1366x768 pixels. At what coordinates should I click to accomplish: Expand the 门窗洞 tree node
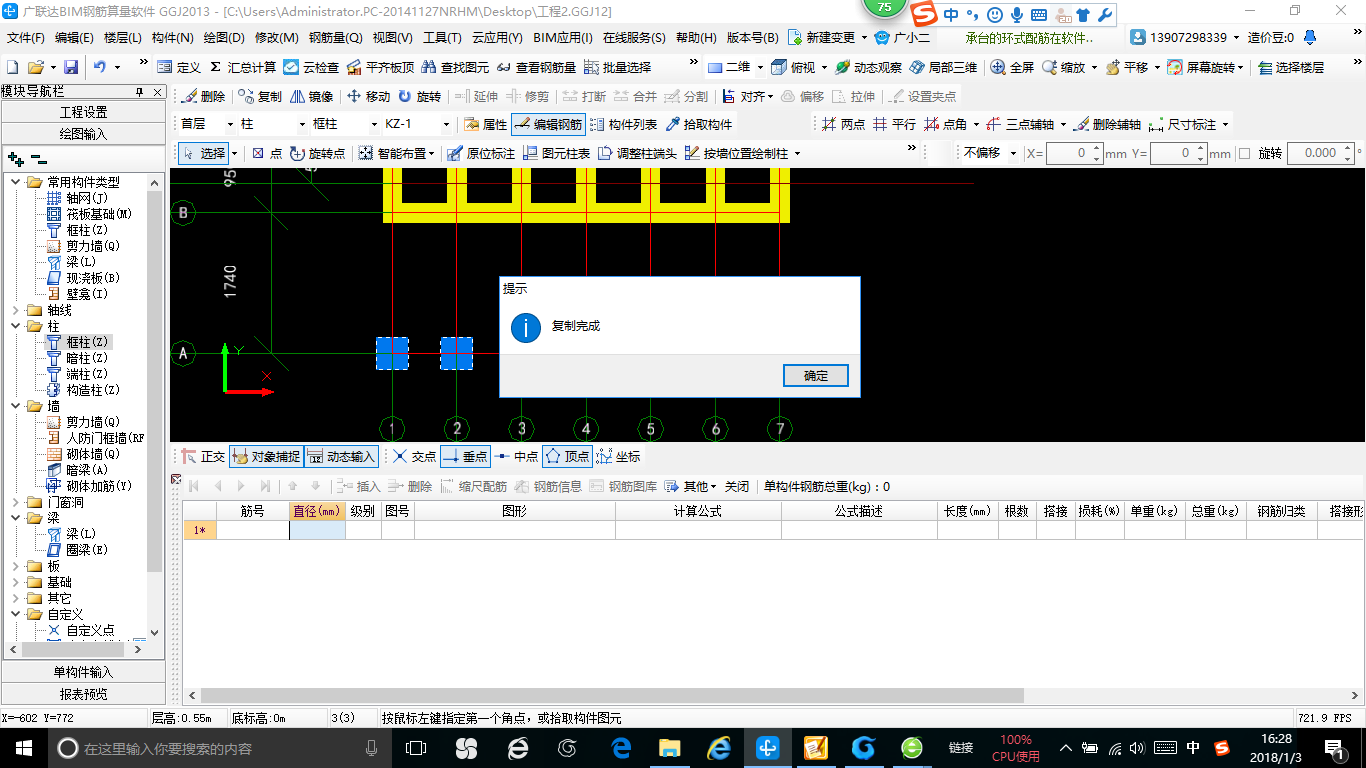[14, 502]
